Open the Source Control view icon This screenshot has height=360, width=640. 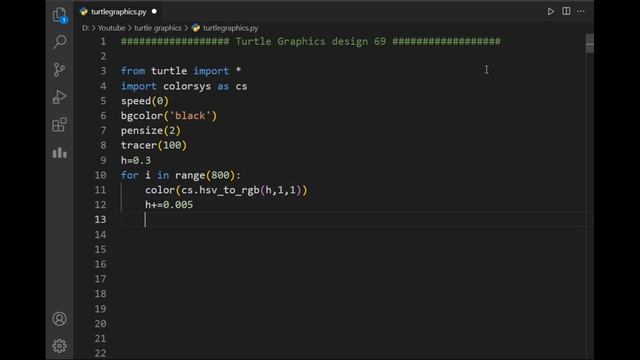[x=60, y=69]
